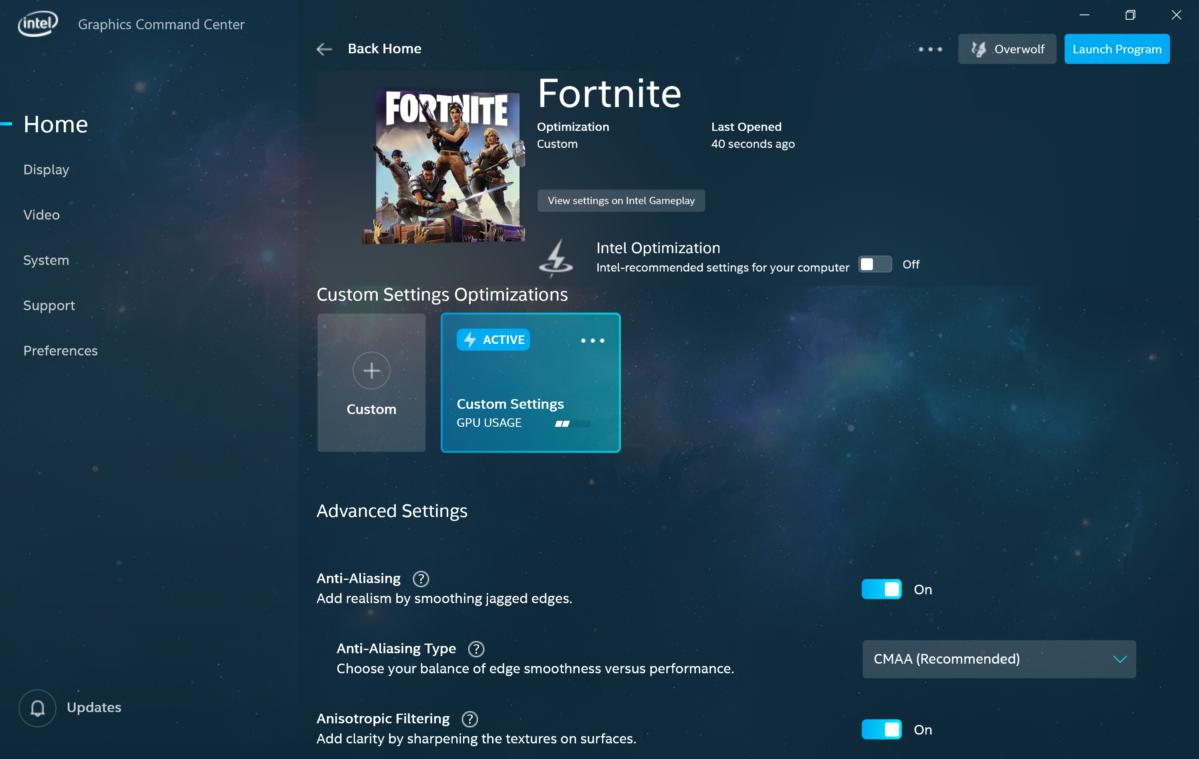Open the Display section

point(46,170)
